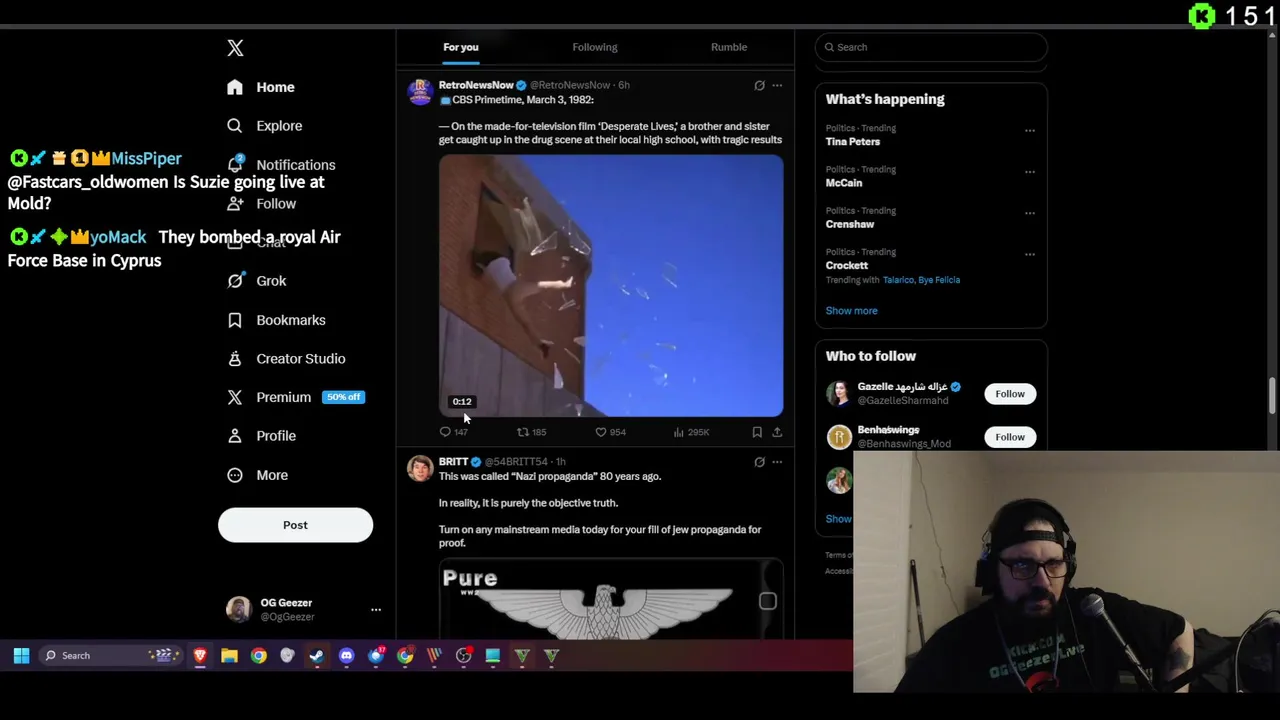The height and width of the screenshot is (720, 1280).
Task: Open Brave browser from taskbar
Action: coord(200,656)
